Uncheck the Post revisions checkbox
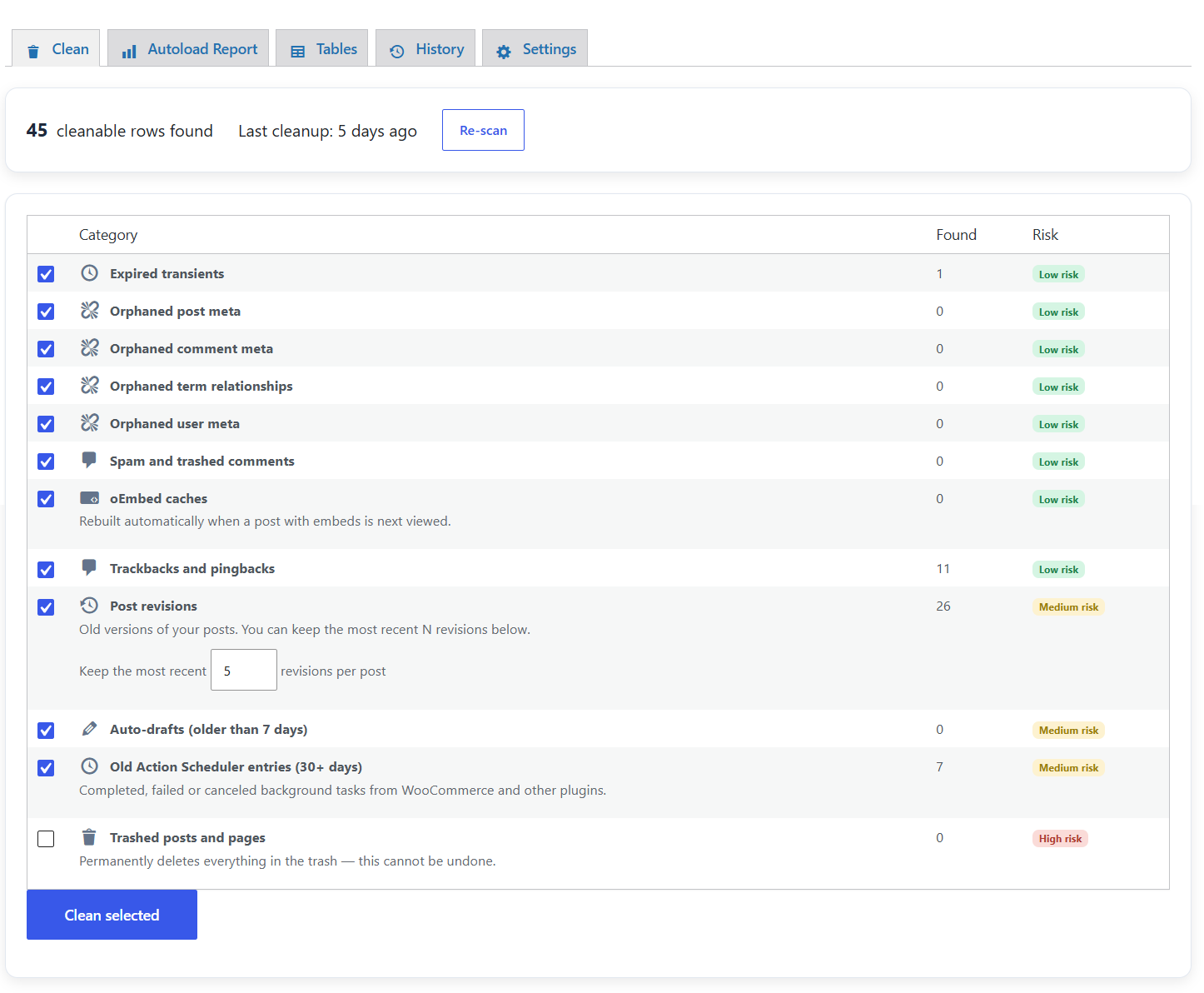 46,607
